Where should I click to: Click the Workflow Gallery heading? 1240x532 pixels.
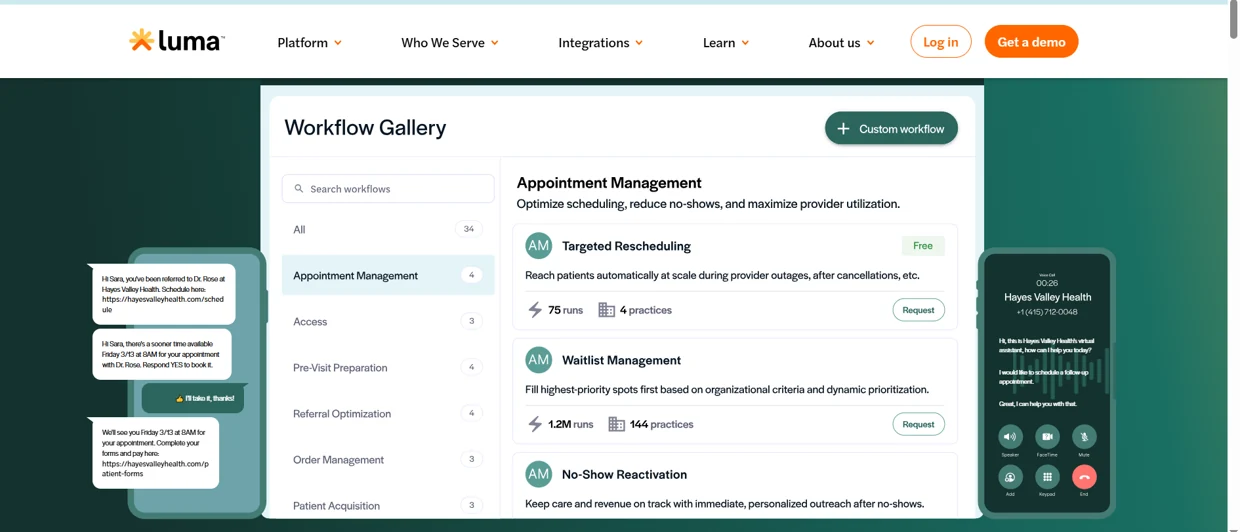pos(365,127)
